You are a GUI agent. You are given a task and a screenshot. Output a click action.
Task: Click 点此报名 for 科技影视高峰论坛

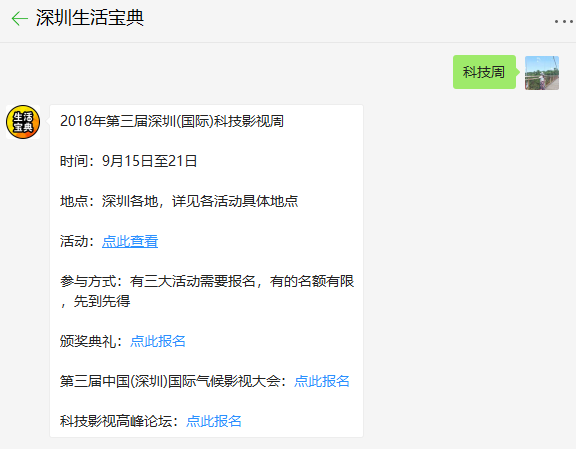[x=214, y=421]
